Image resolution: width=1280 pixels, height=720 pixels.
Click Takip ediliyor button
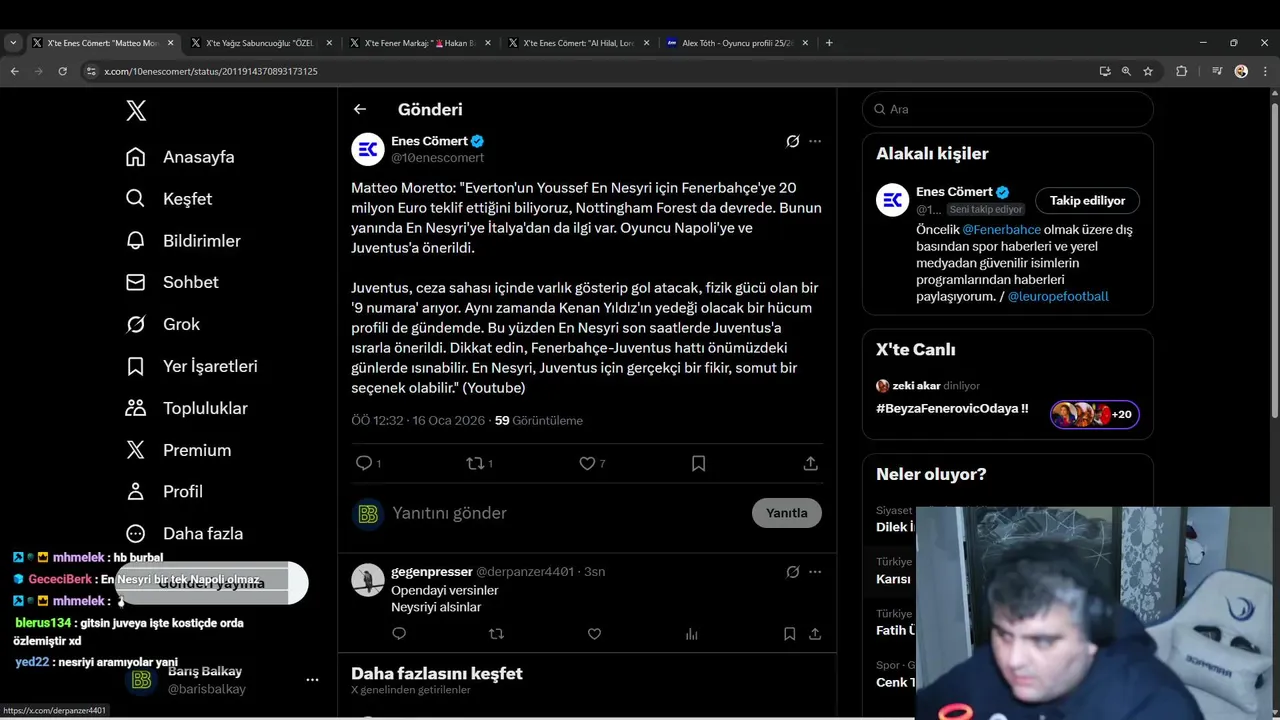(1087, 200)
